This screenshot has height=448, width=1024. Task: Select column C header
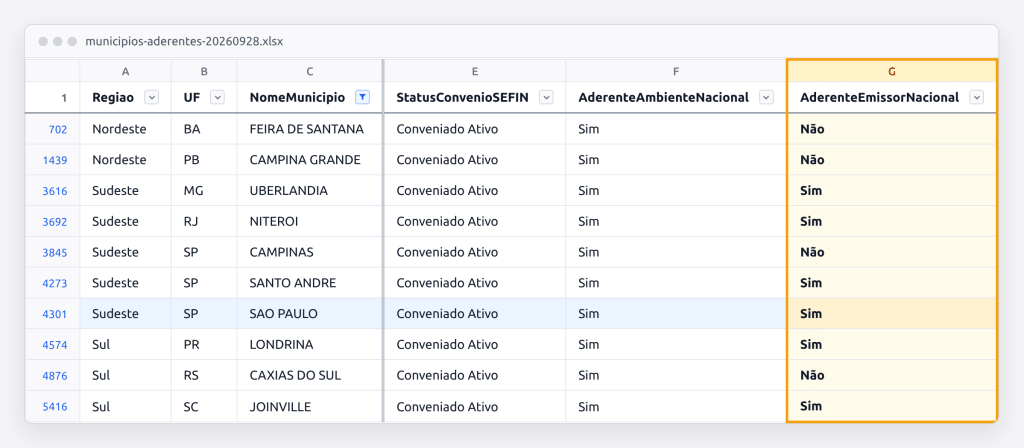pos(310,71)
